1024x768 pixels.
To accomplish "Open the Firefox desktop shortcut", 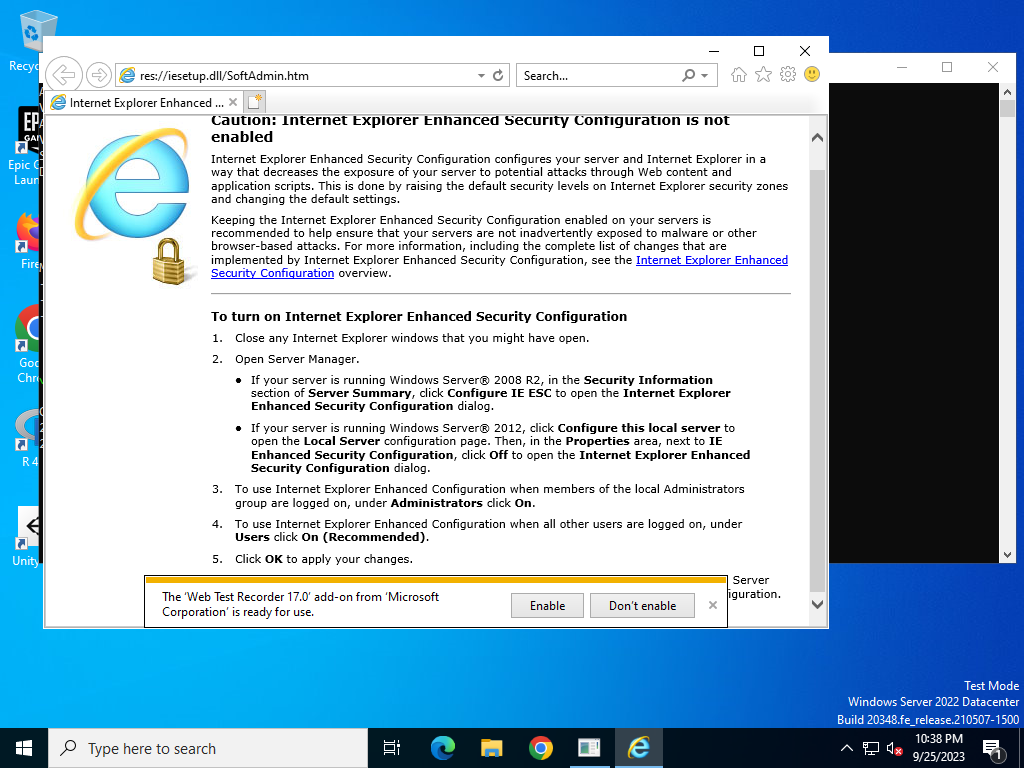I will pyautogui.click(x=29, y=242).
